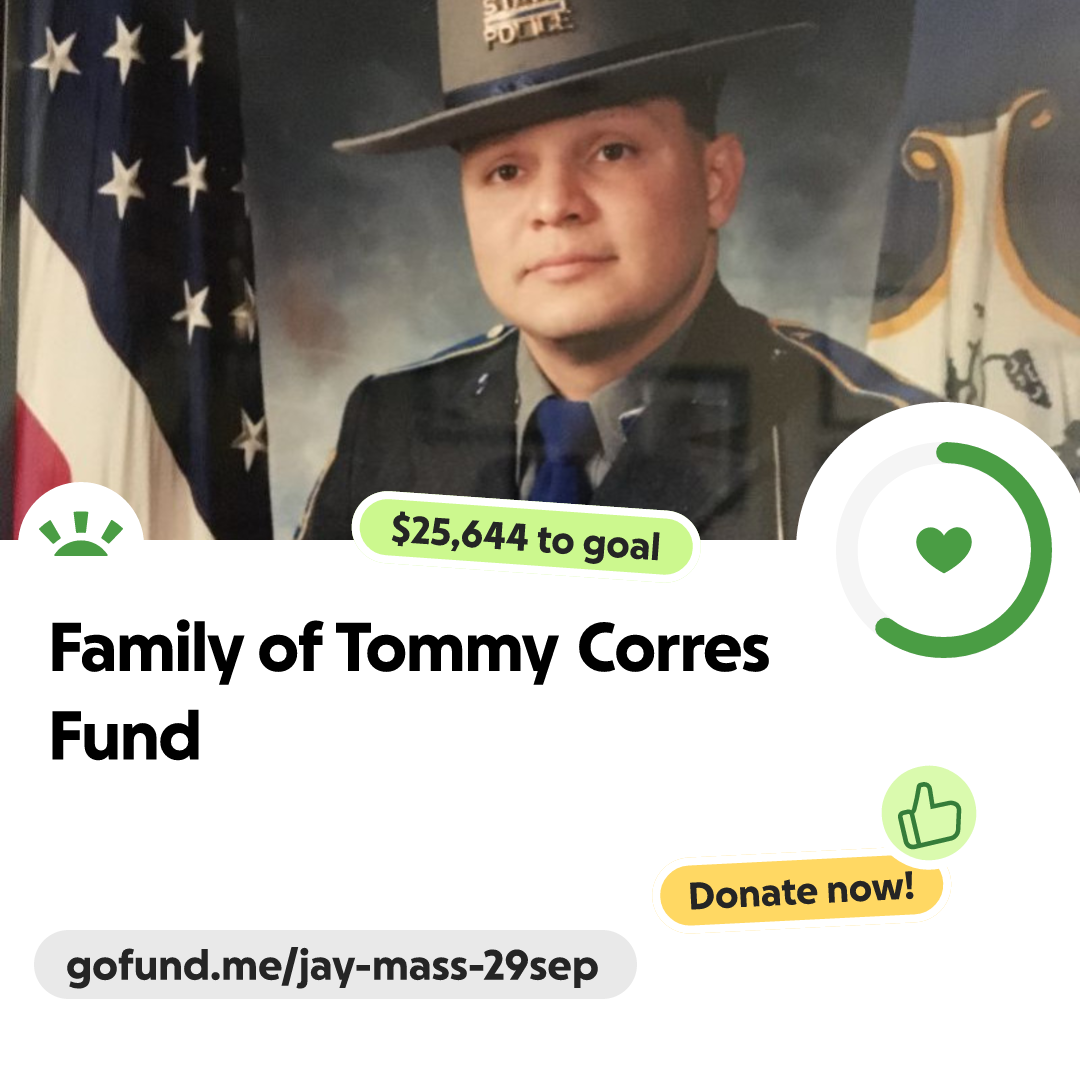Tap the green heart icon
The height and width of the screenshot is (1080, 1080).
coord(944,549)
